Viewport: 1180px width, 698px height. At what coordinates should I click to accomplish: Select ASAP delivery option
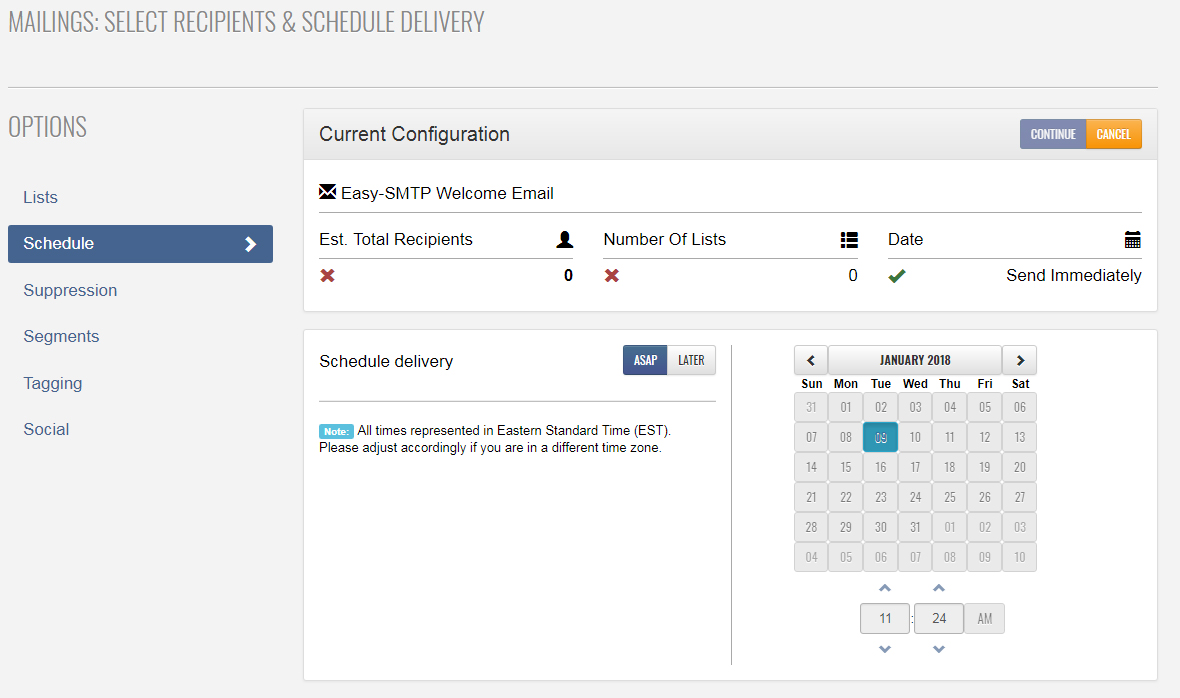click(x=645, y=360)
